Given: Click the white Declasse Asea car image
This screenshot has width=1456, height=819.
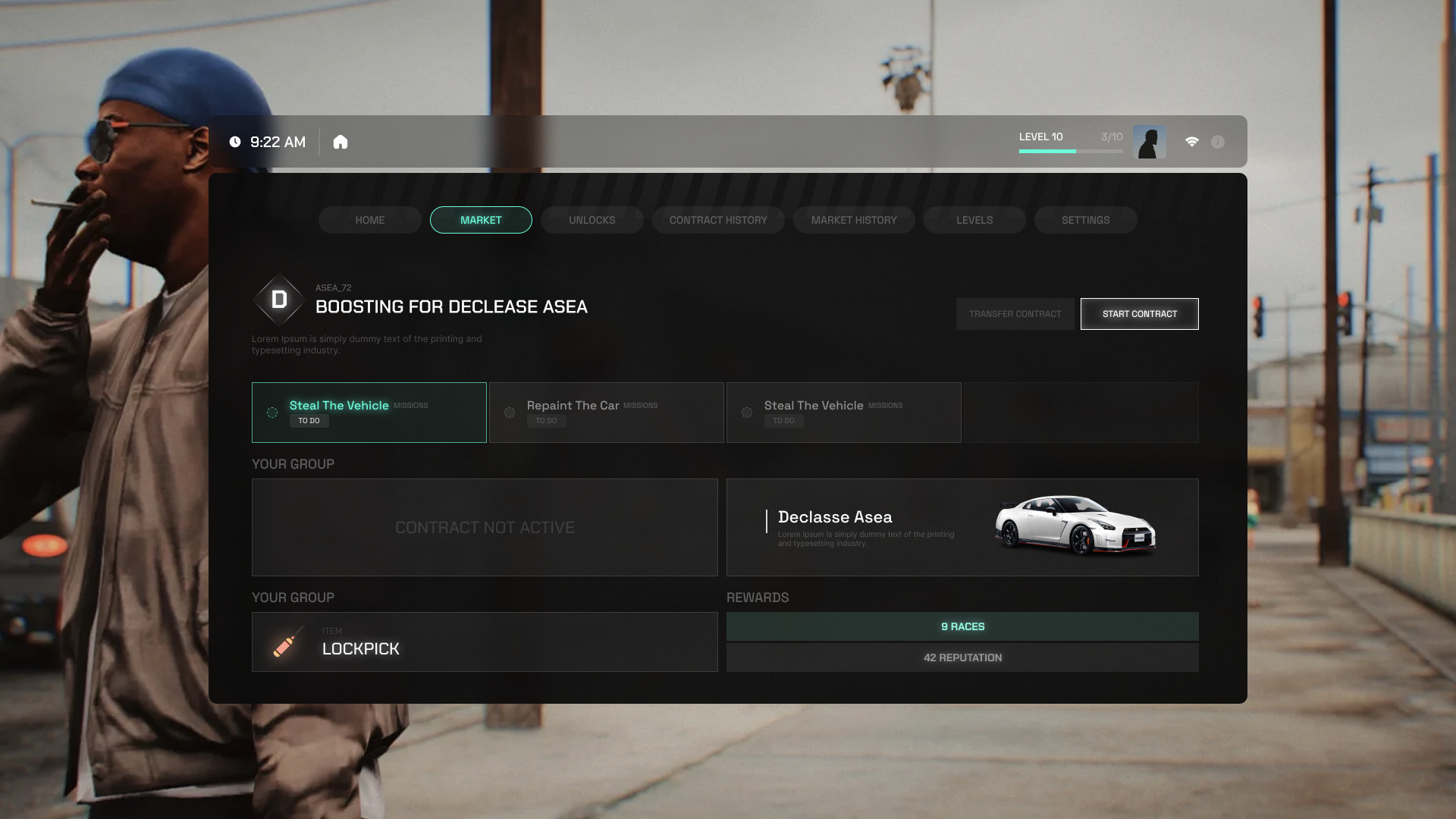Looking at the screenshot, I should (1075, 525).
